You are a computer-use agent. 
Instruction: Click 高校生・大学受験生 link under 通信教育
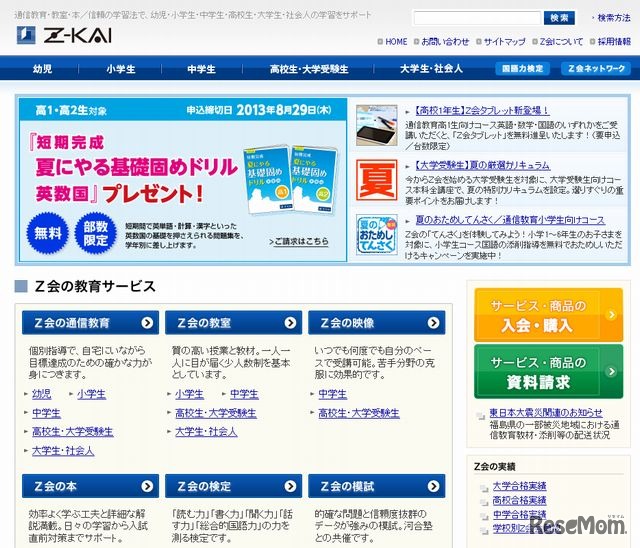coord(73,432)
